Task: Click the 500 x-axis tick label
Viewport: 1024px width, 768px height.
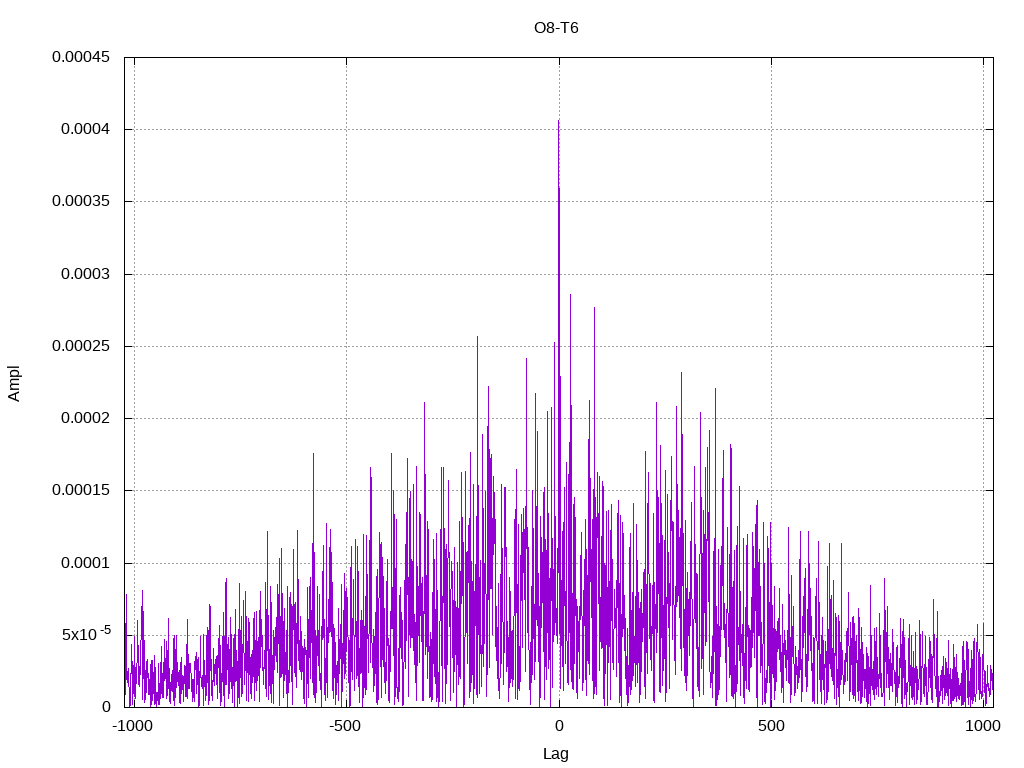Action: tap(771, 726)
